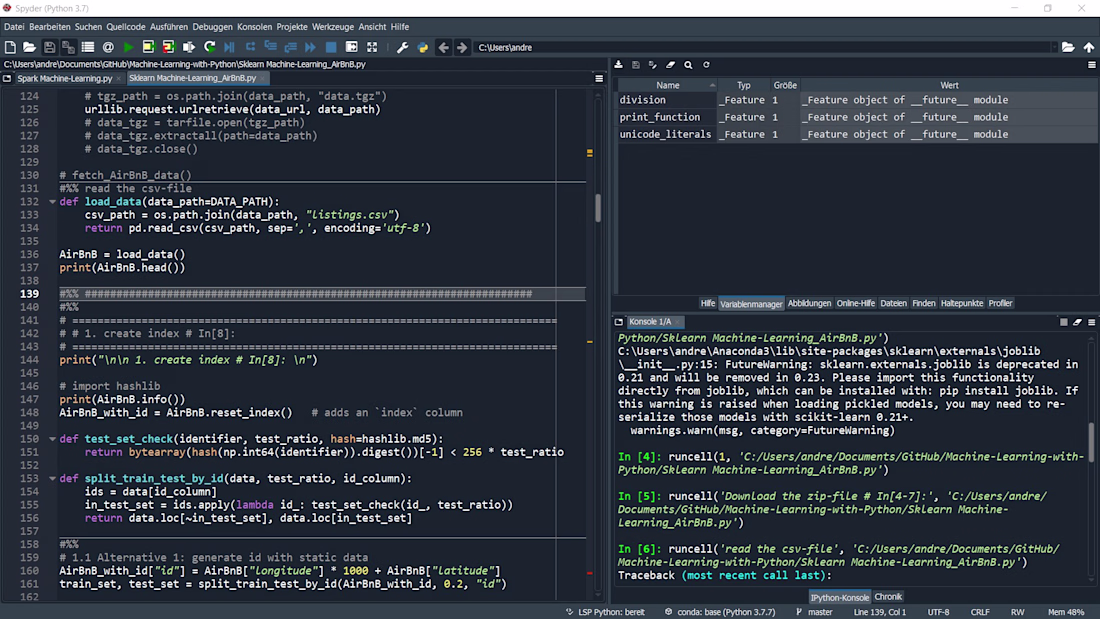Run the current selection or line
1100x619 pixels.
(189, 47)
